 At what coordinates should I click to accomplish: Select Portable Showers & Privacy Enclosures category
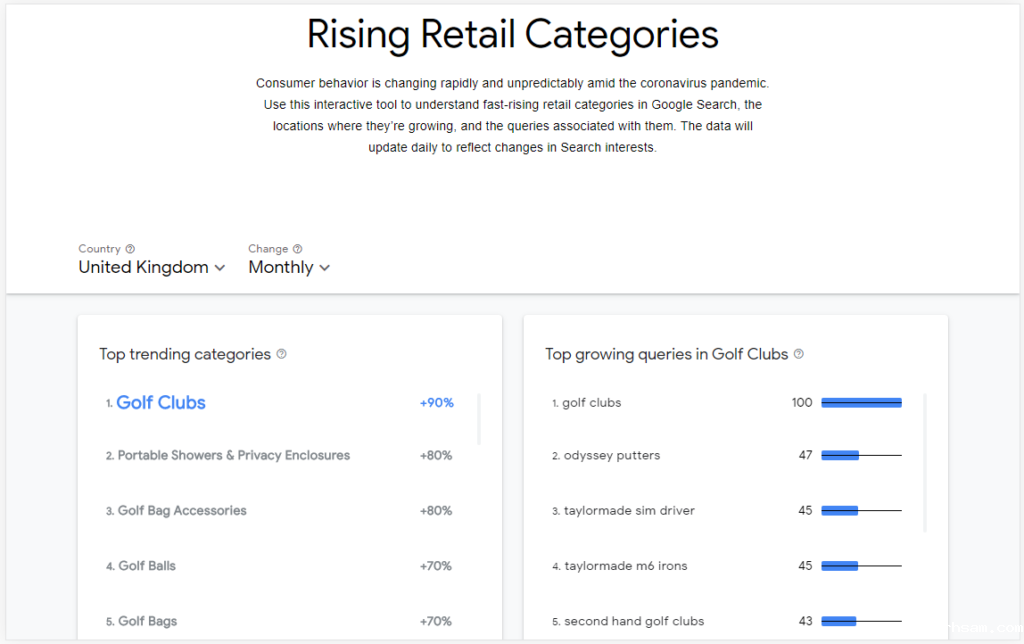(234, 455)
